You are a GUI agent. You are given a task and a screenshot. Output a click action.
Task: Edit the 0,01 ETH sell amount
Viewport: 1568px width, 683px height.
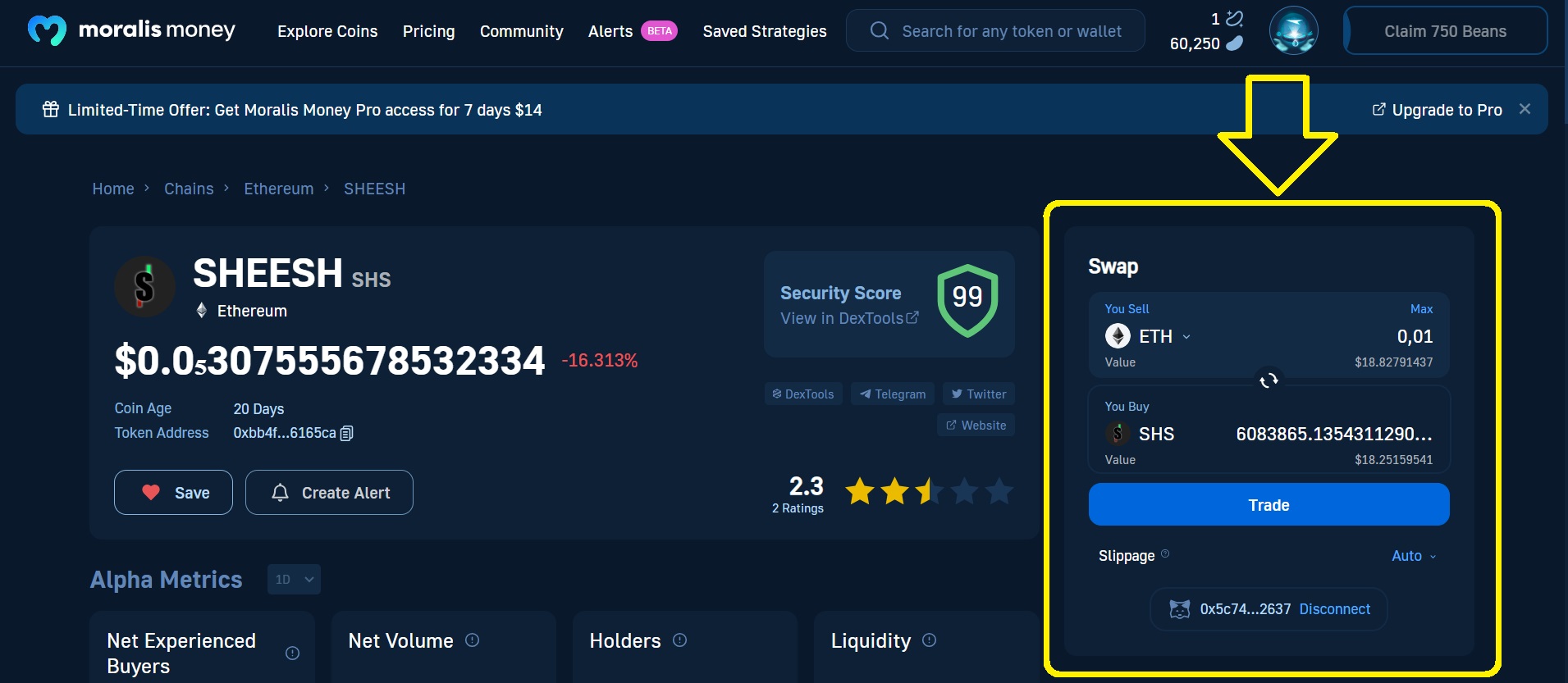tap(1415, 336)
